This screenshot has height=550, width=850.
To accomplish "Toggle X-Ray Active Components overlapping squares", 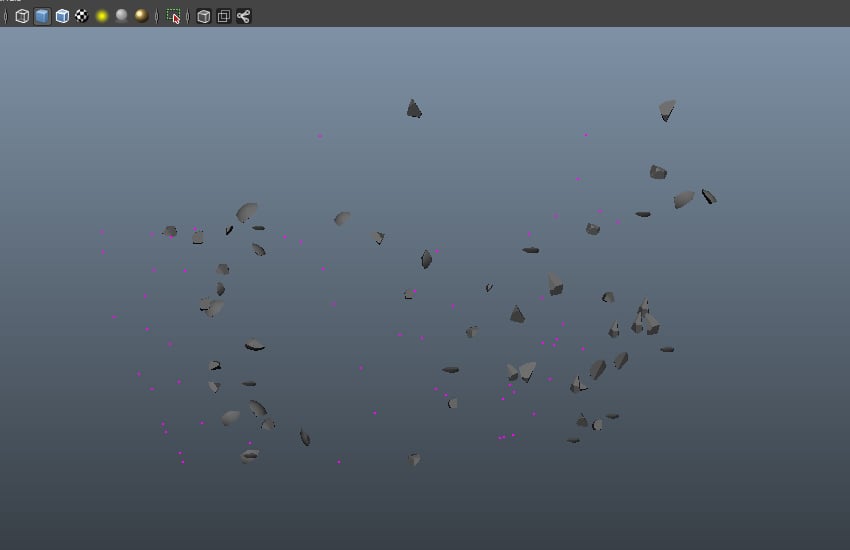I will pos(223,16).
